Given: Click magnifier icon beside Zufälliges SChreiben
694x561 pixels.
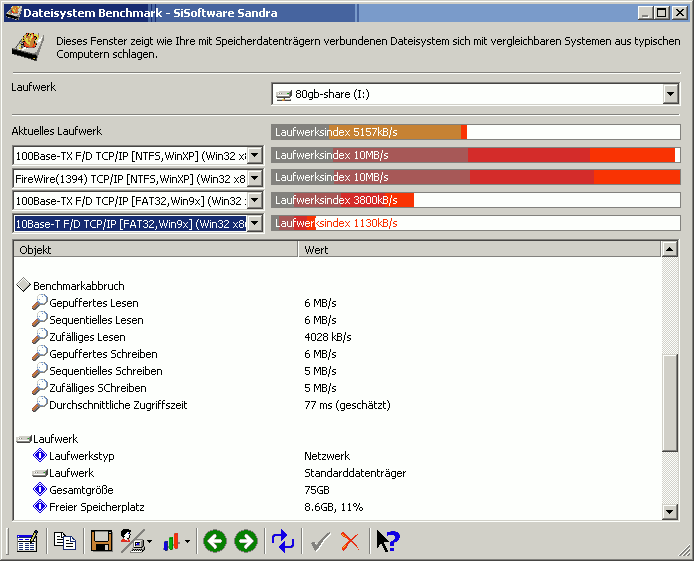Looking at the screenshot, I should point(39,387).
